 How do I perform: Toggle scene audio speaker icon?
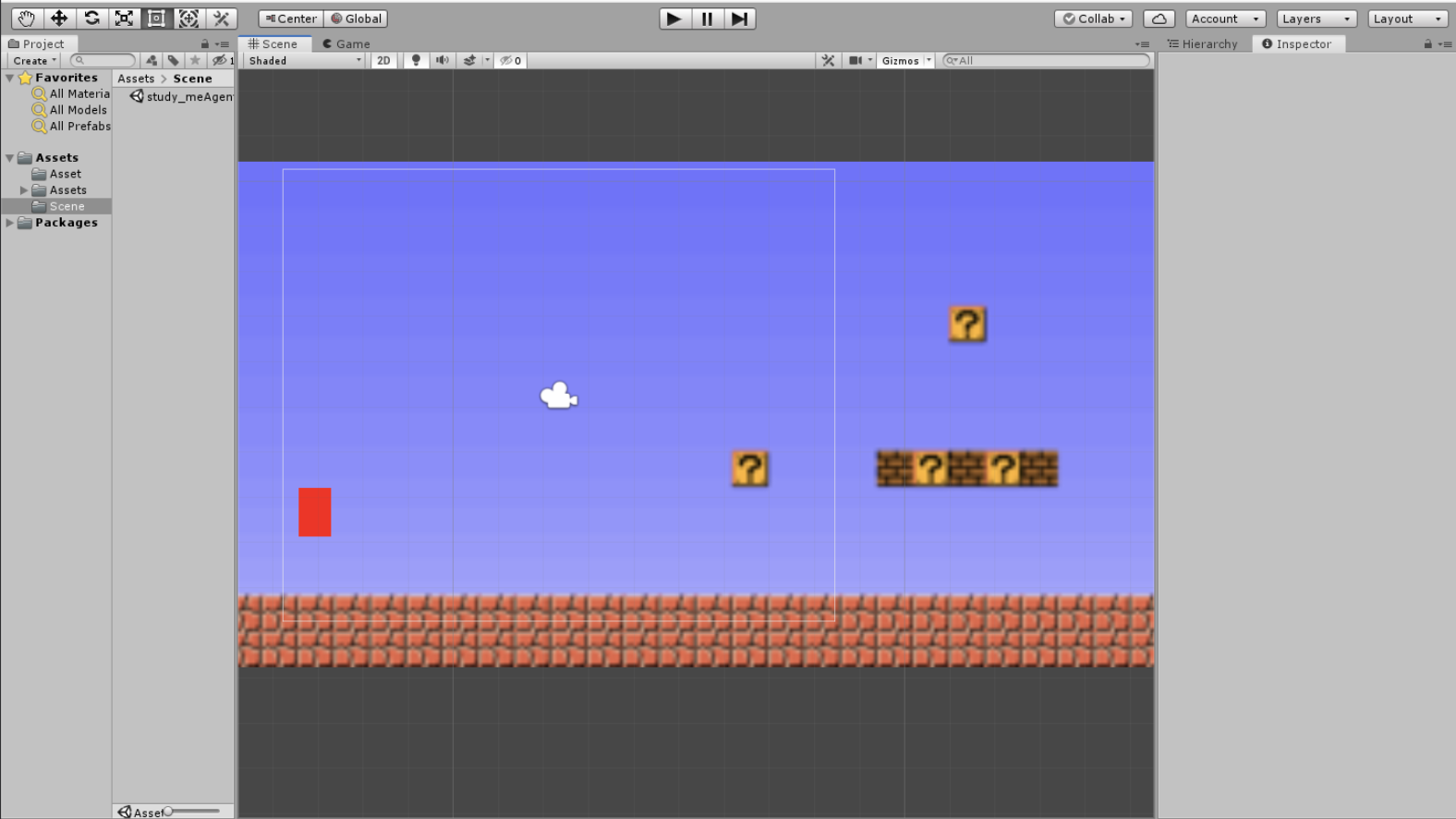[x=443, y=60]
